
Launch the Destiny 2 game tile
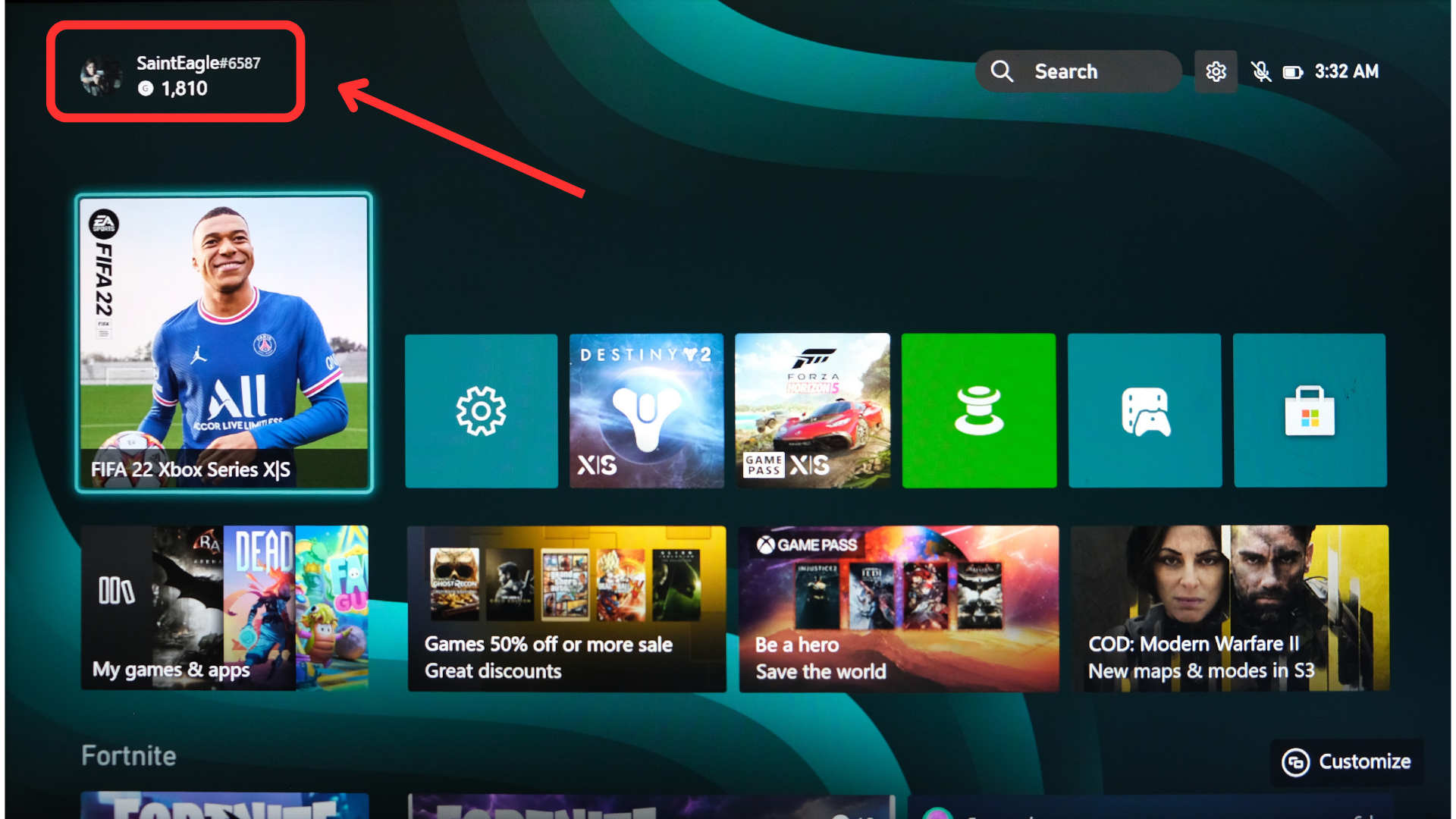646,410
